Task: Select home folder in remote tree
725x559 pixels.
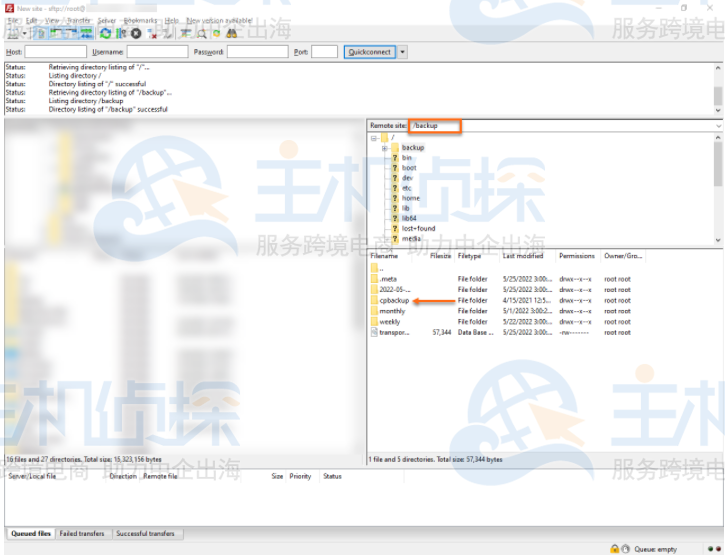Action: [x=411, y=198]
